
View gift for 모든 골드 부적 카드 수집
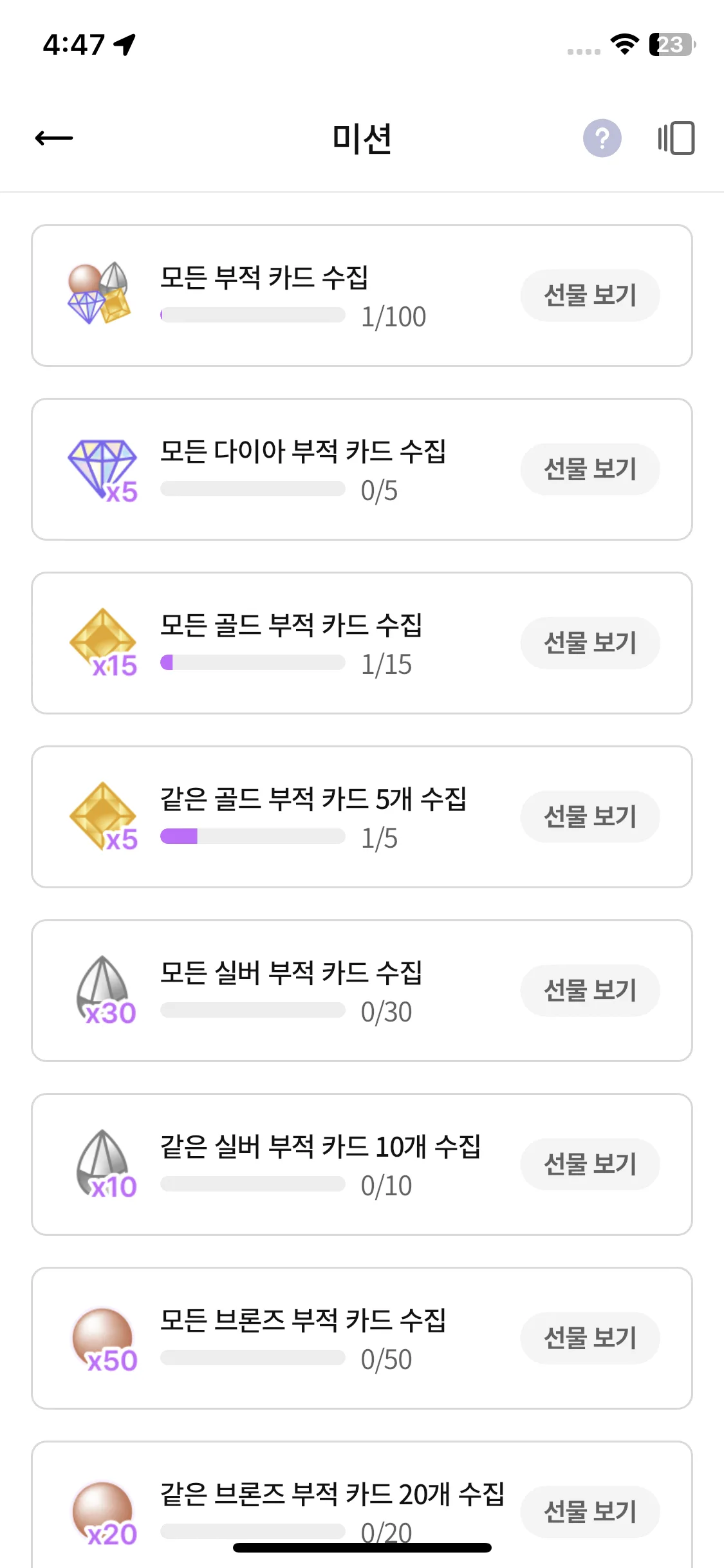tap(590, 643)
